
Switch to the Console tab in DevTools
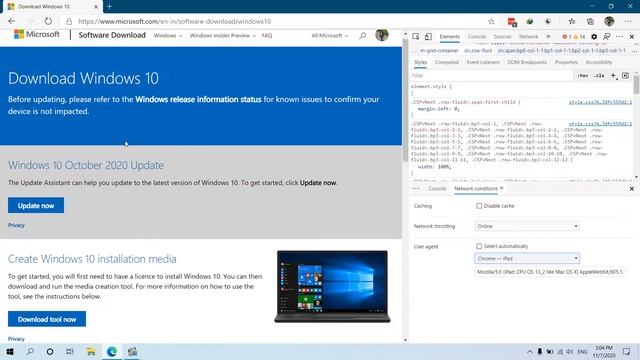pos(477,36)
